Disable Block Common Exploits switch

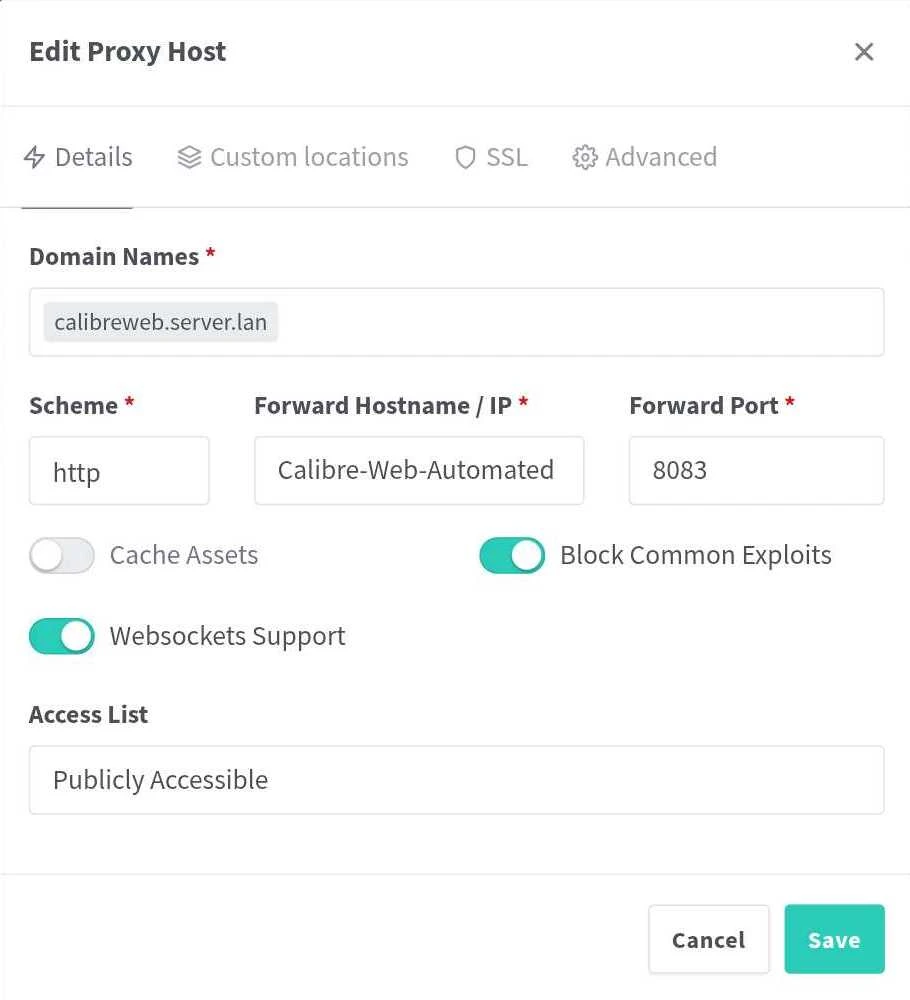pyautogui.click(x=512, y=555)
